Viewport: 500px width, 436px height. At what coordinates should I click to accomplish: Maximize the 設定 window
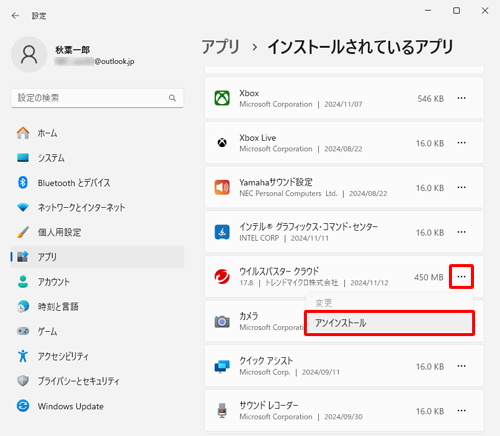(457, 11)
